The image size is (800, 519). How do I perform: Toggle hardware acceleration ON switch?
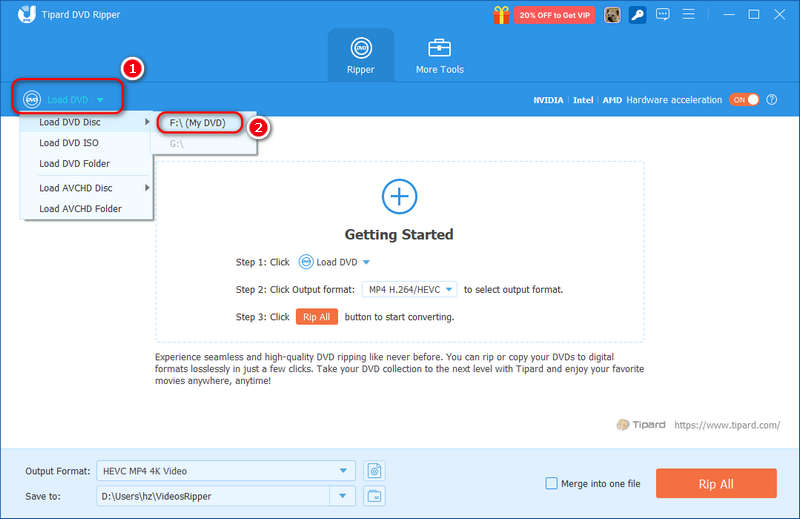click(744, 100)
